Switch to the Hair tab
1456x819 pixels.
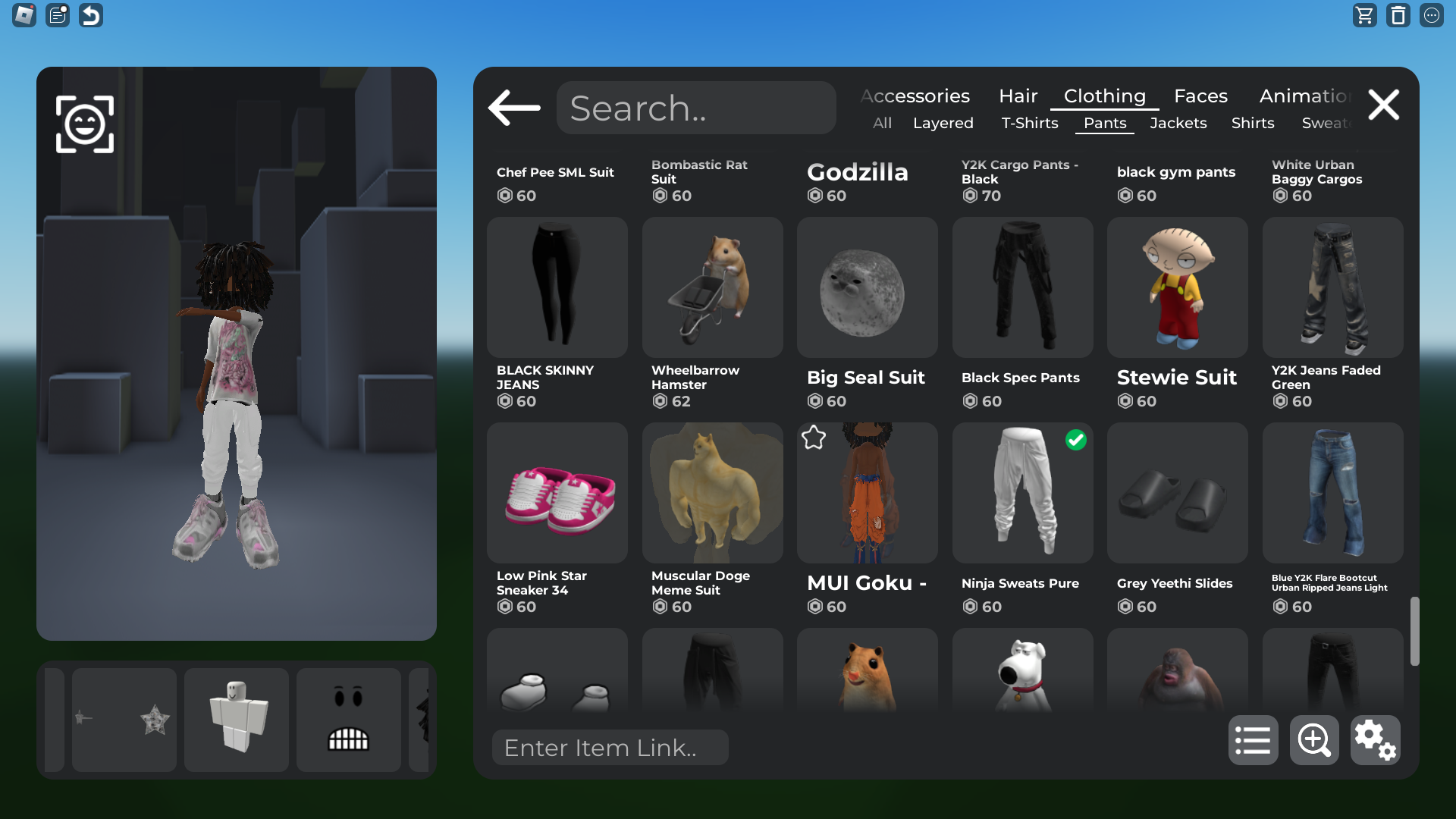coord(1018,96)
